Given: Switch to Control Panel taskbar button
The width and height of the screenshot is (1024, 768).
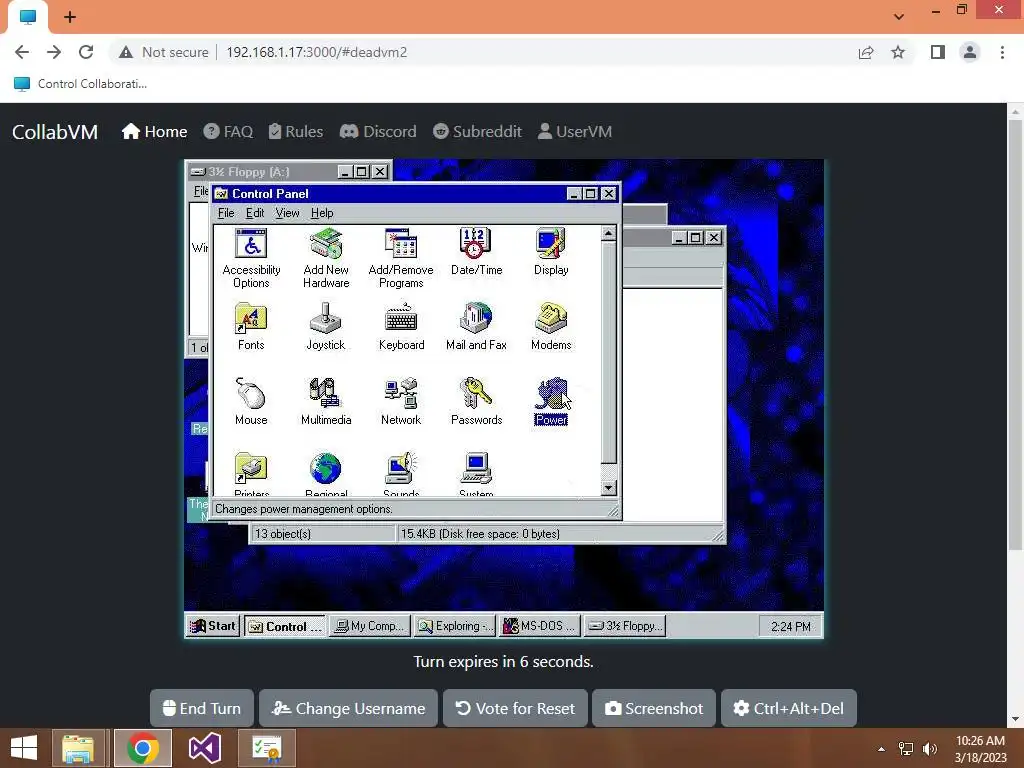Looking at the screenshot, I should click(x=285, y=626).
